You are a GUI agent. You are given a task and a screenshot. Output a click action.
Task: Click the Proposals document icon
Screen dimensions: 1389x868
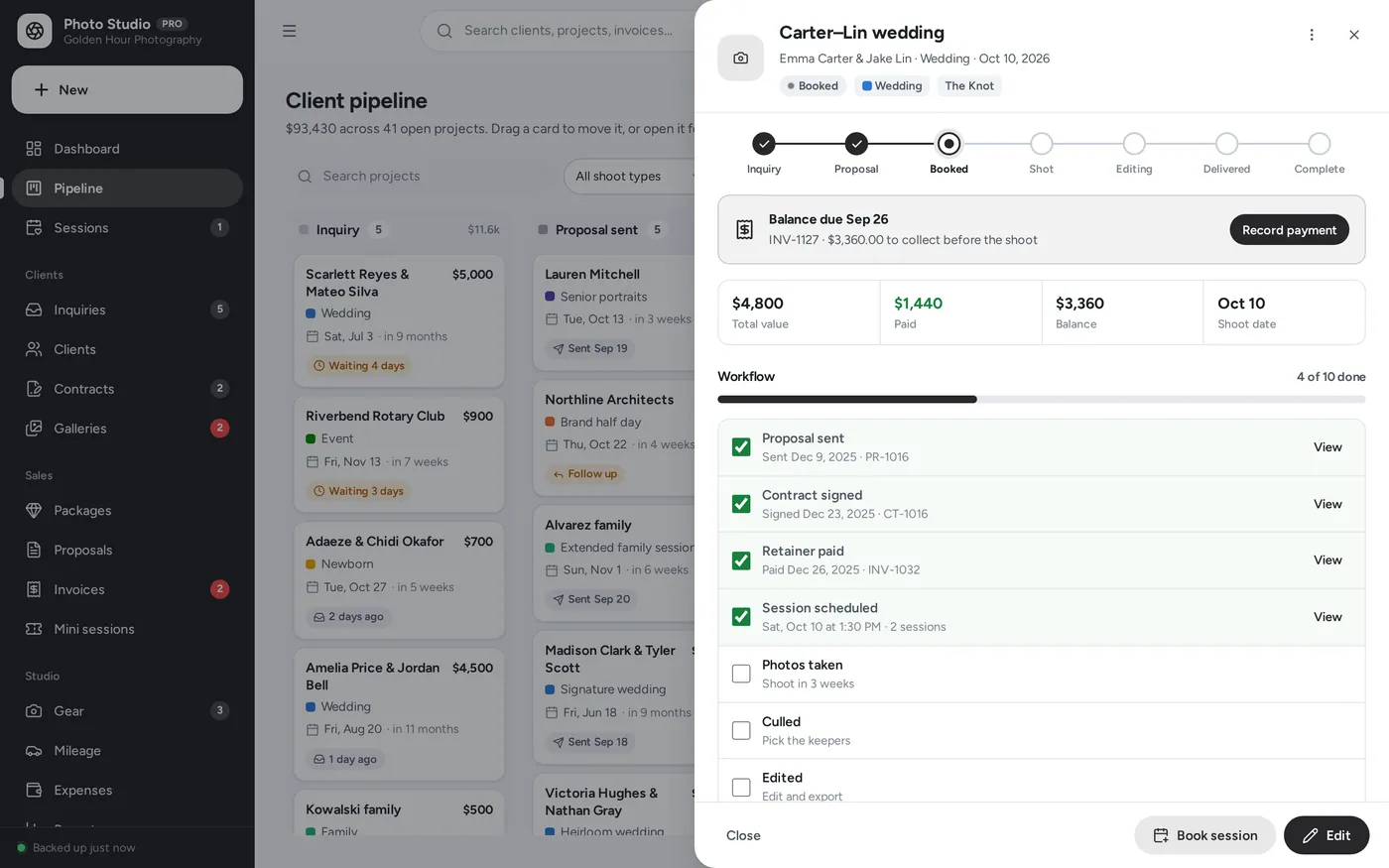(x=34, y=551)
